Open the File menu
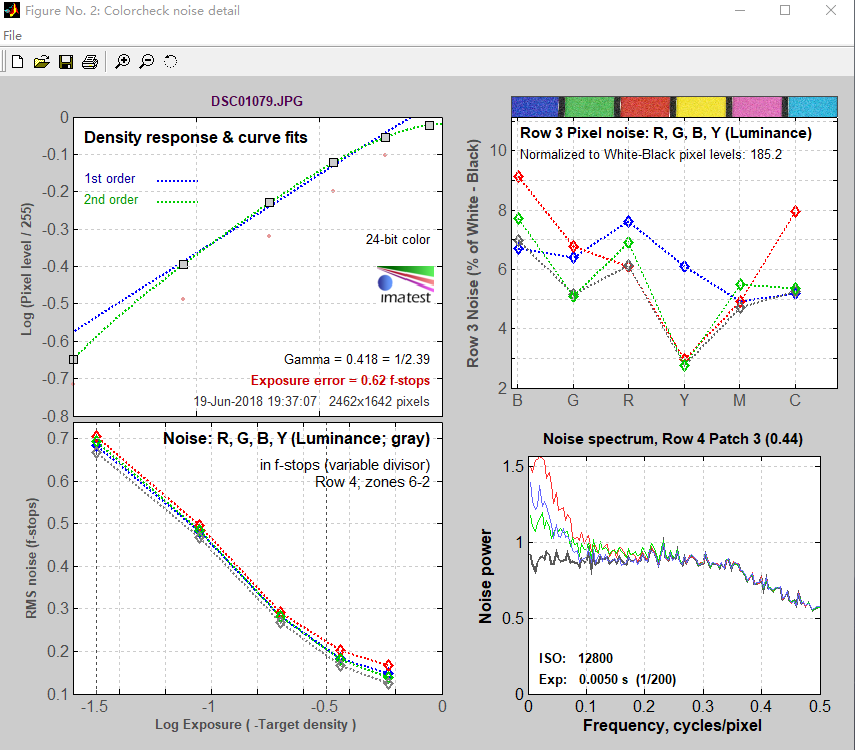The width and height of the screenshot is (855, 750). click(x=12, y=35)
